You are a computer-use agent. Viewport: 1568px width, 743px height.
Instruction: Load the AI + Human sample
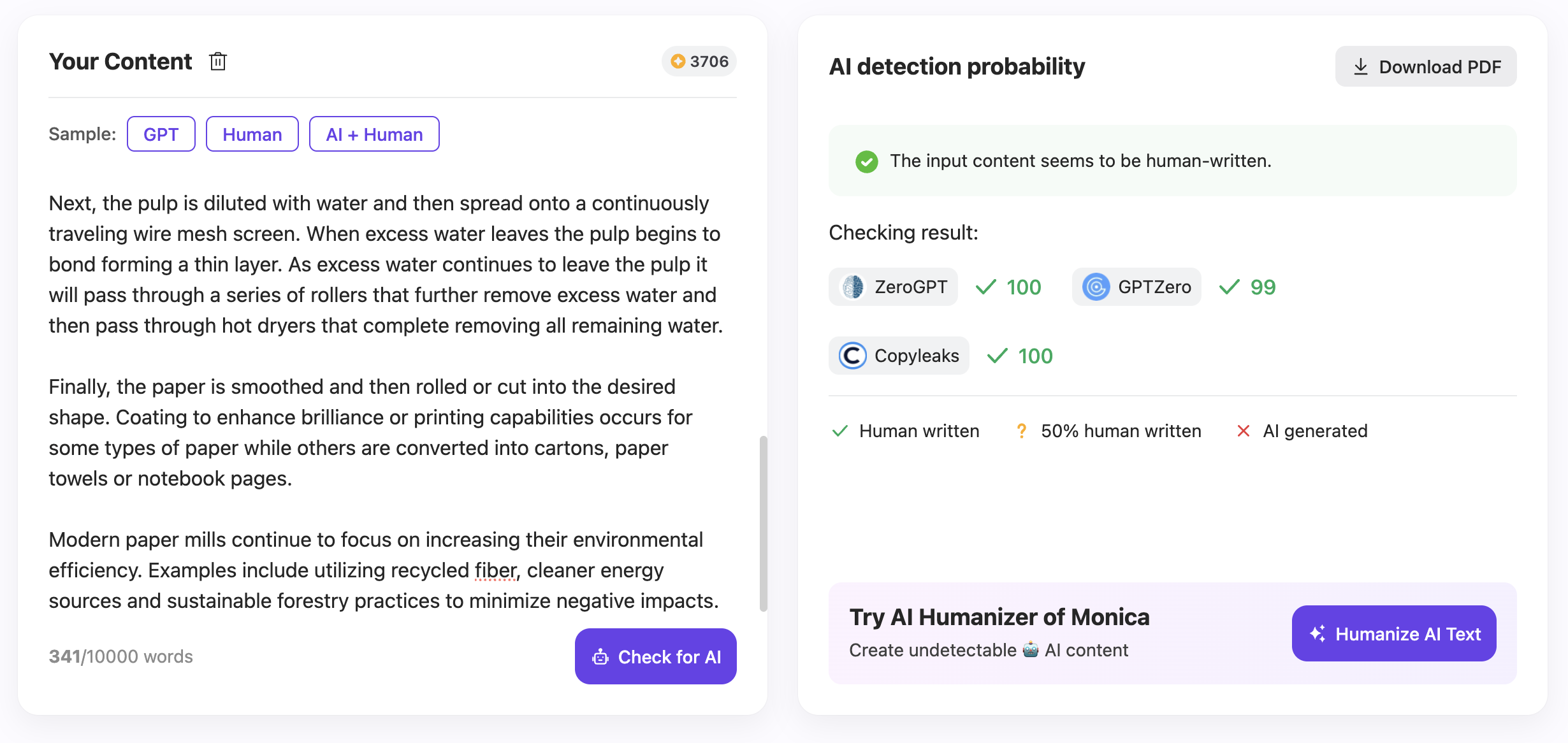374,134
